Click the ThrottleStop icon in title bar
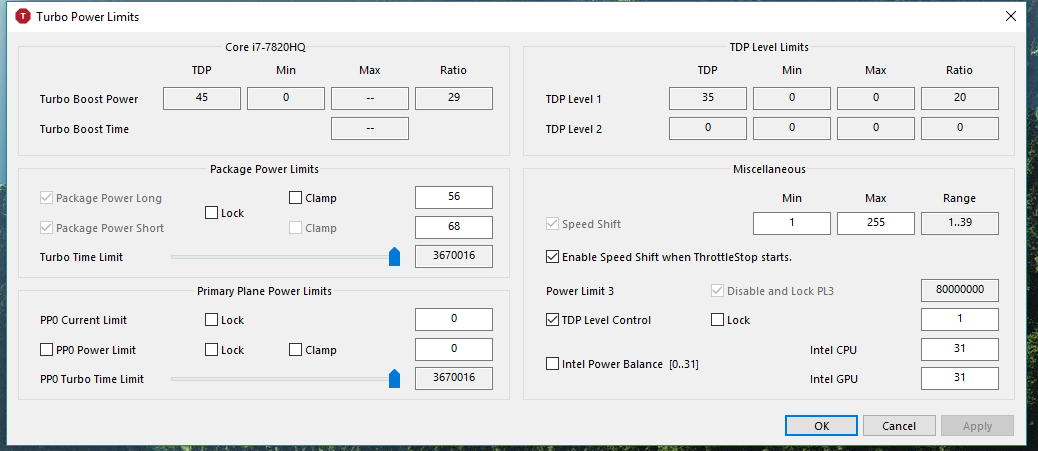 22,17
